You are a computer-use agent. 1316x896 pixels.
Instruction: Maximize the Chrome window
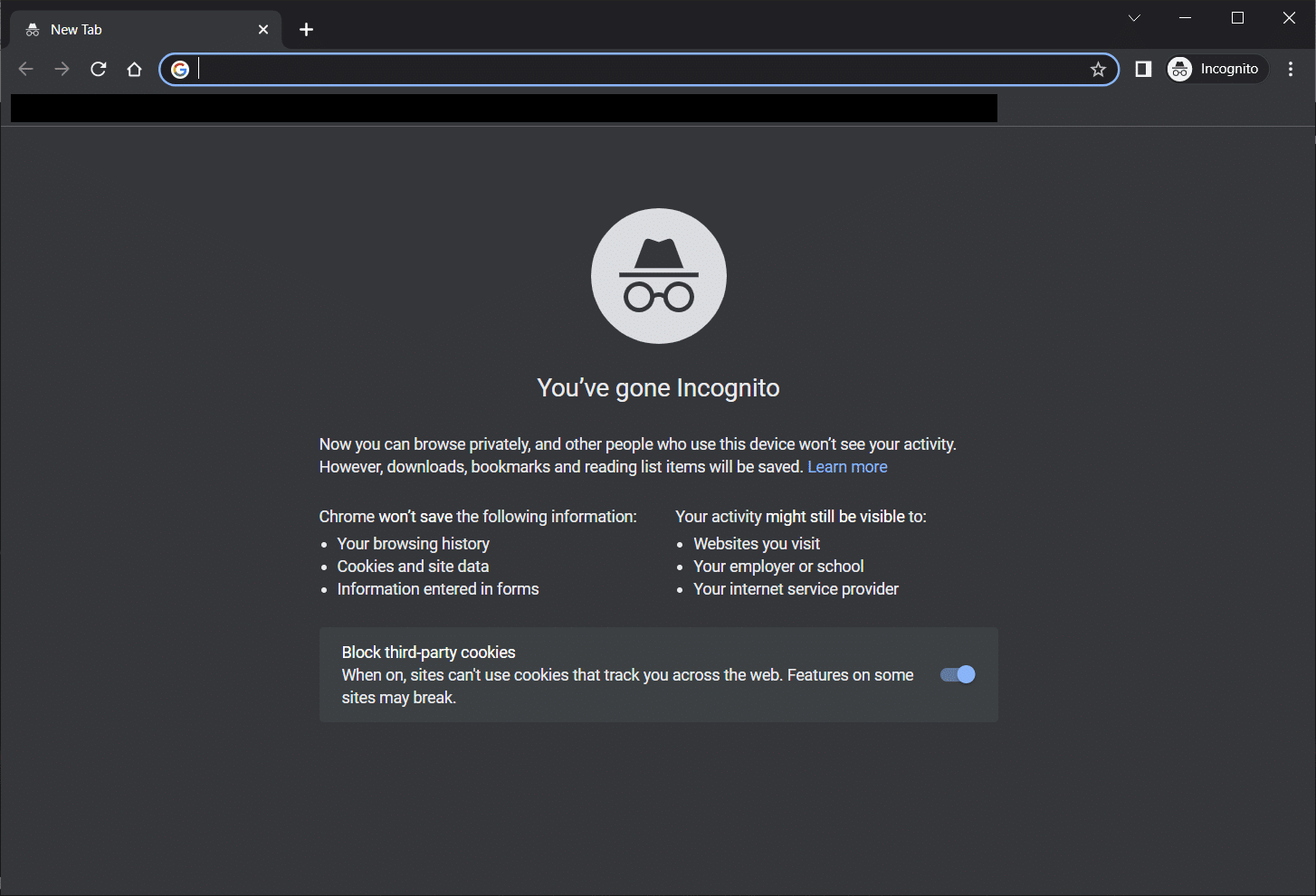[x=1237, y=18]
